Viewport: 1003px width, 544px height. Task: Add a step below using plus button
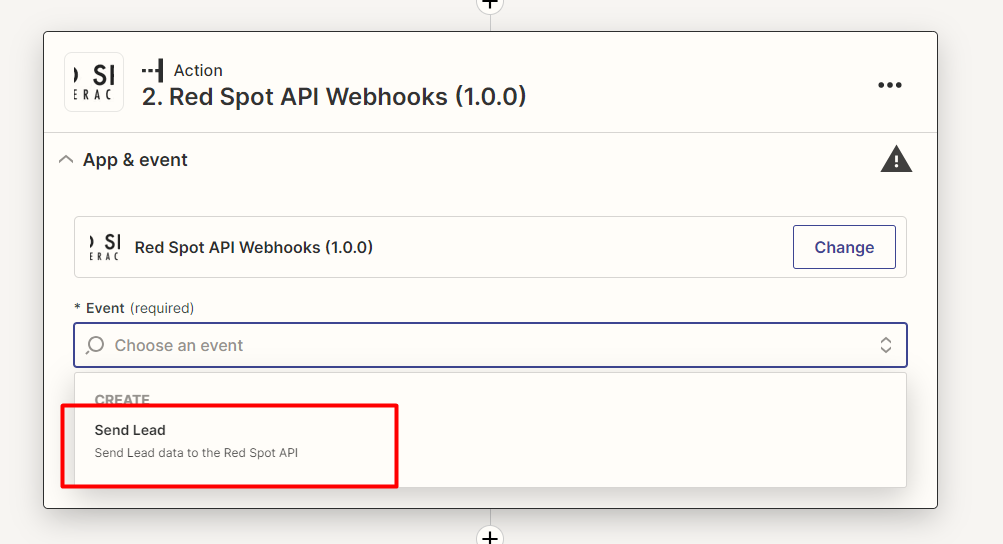(x=490, y=536)
